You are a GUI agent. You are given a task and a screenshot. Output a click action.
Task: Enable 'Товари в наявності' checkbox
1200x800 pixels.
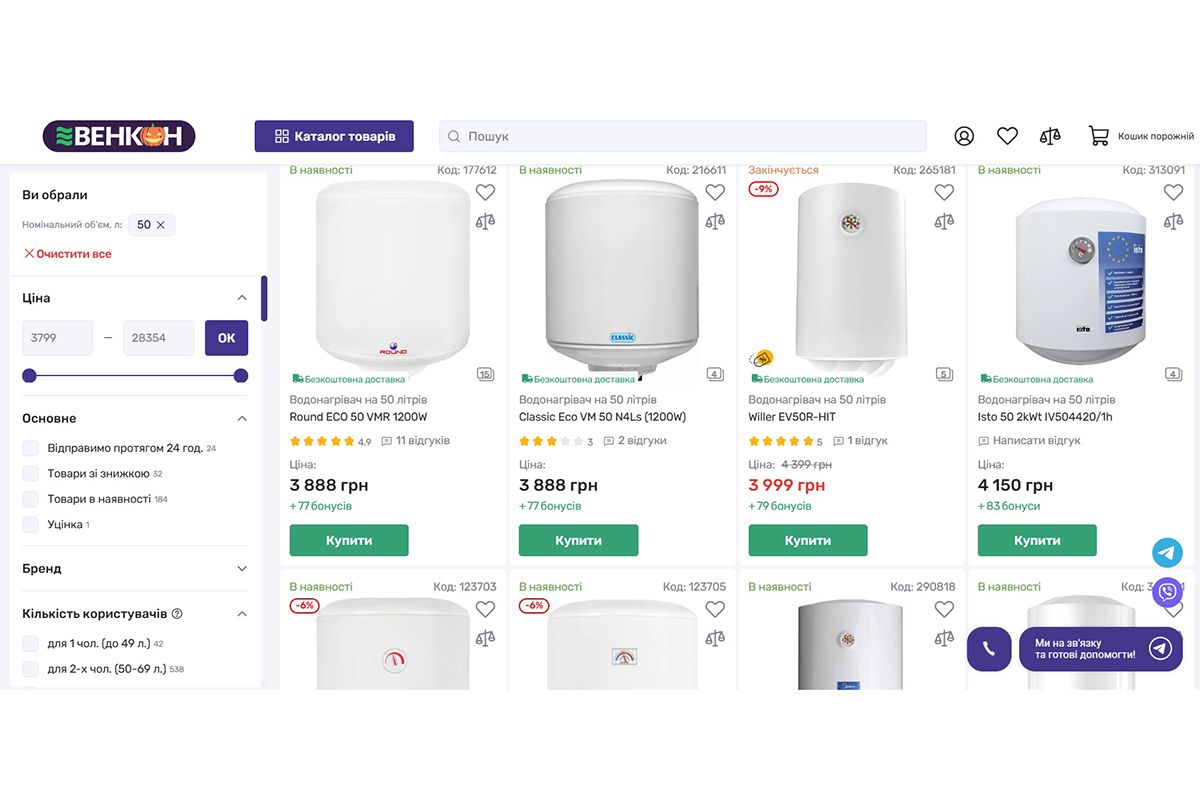[x=31, y=499]
